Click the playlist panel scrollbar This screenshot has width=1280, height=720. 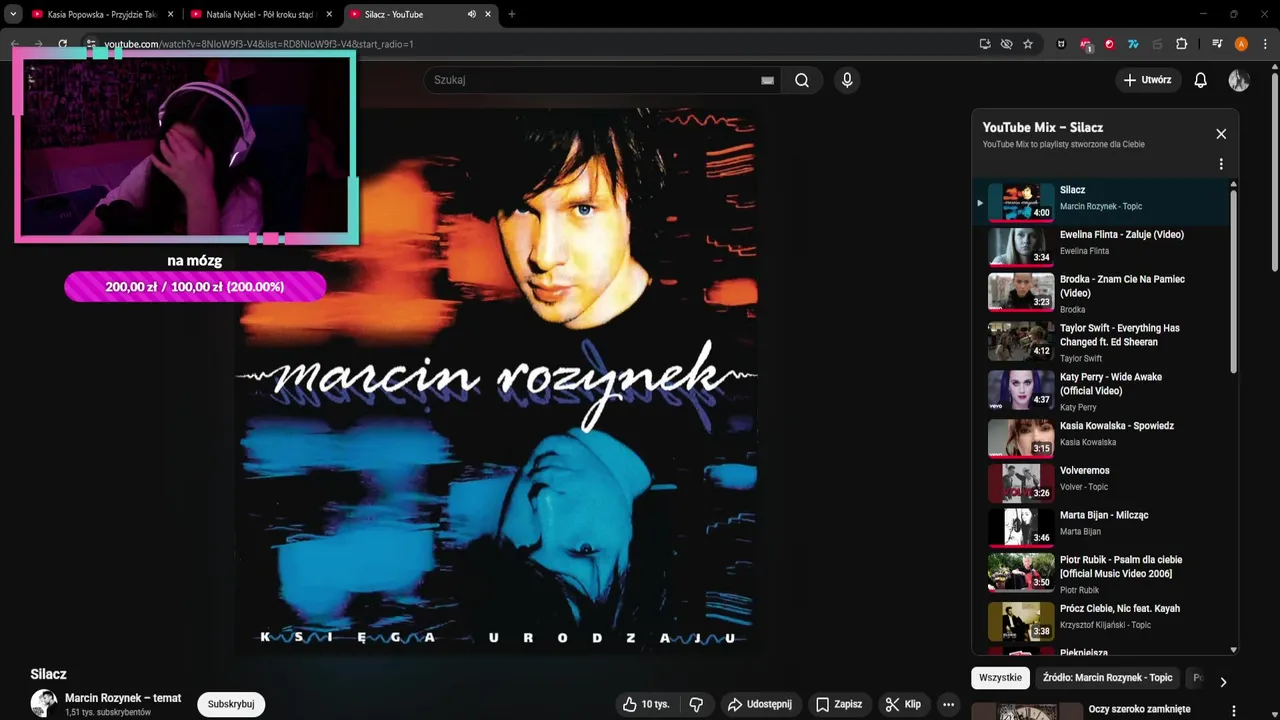[x=1233, y=280]
